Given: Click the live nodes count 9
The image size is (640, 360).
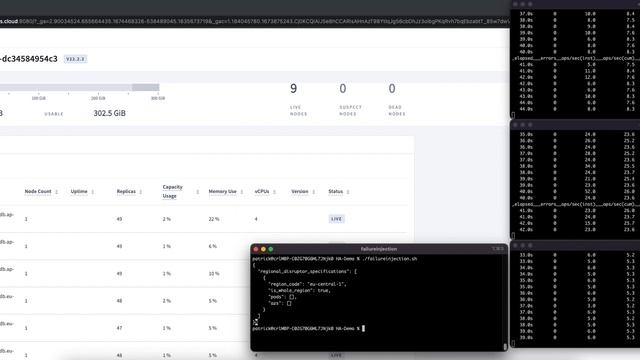Looking at the screenshot, I should coord(293,89).
